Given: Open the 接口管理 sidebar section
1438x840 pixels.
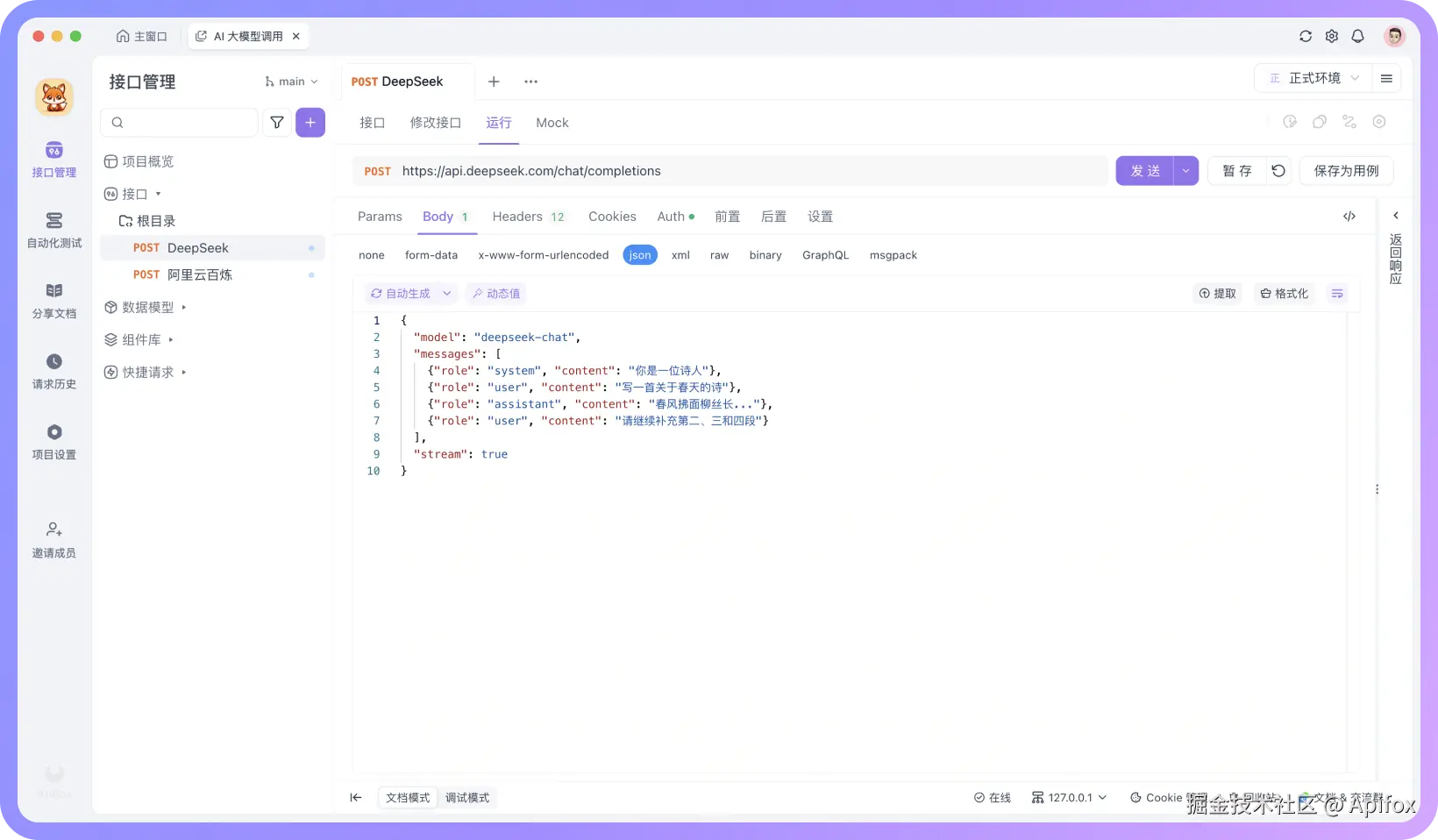Looking at the screenshot, I should (x=54, y=160).
